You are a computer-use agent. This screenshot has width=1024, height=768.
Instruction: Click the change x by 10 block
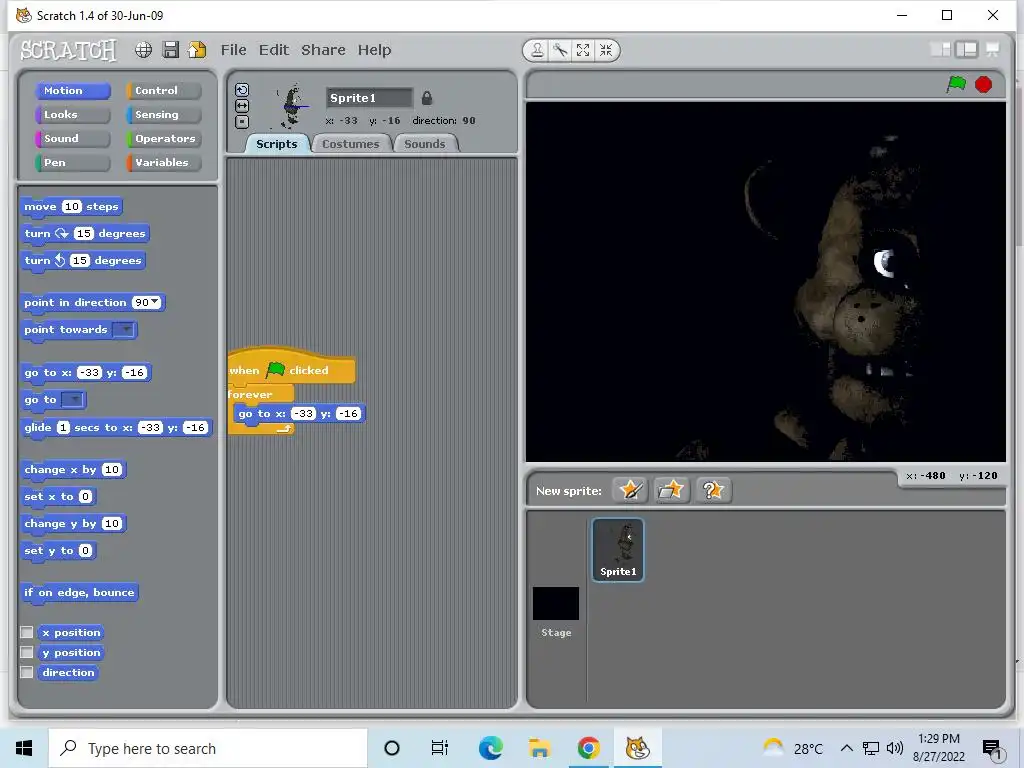pos(73,470)
